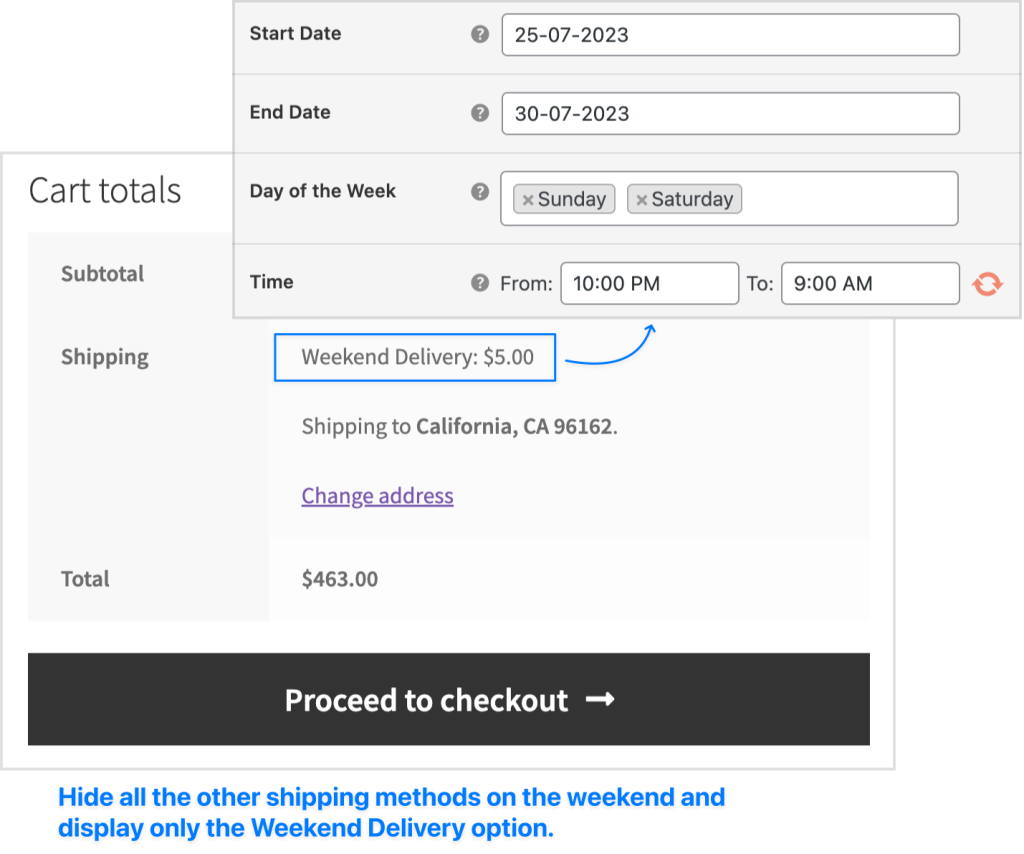Select the Weekend Delivery: $5.00 shipping option

(415, 357)
